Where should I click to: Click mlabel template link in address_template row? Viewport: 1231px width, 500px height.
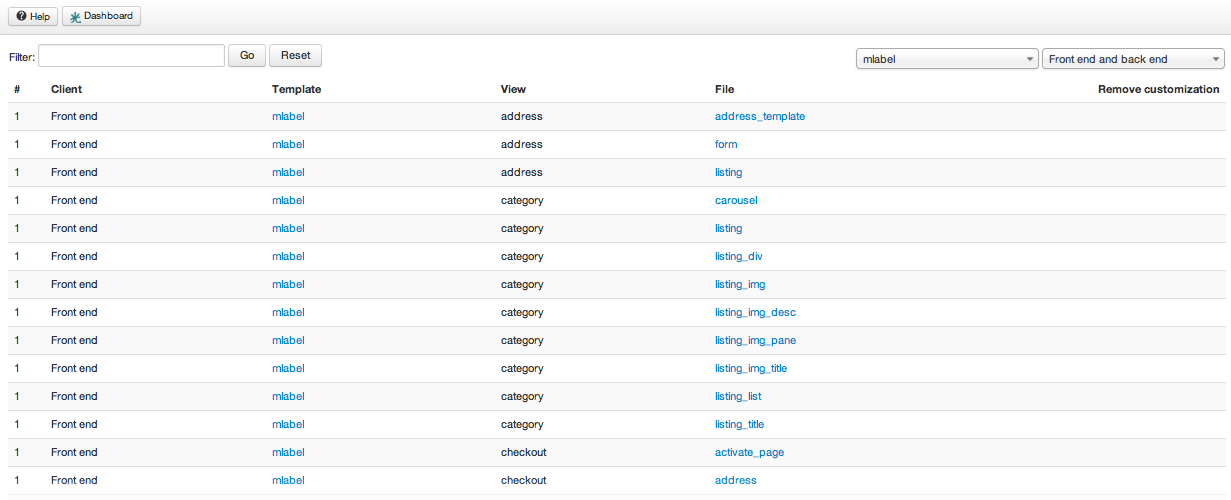288,116
